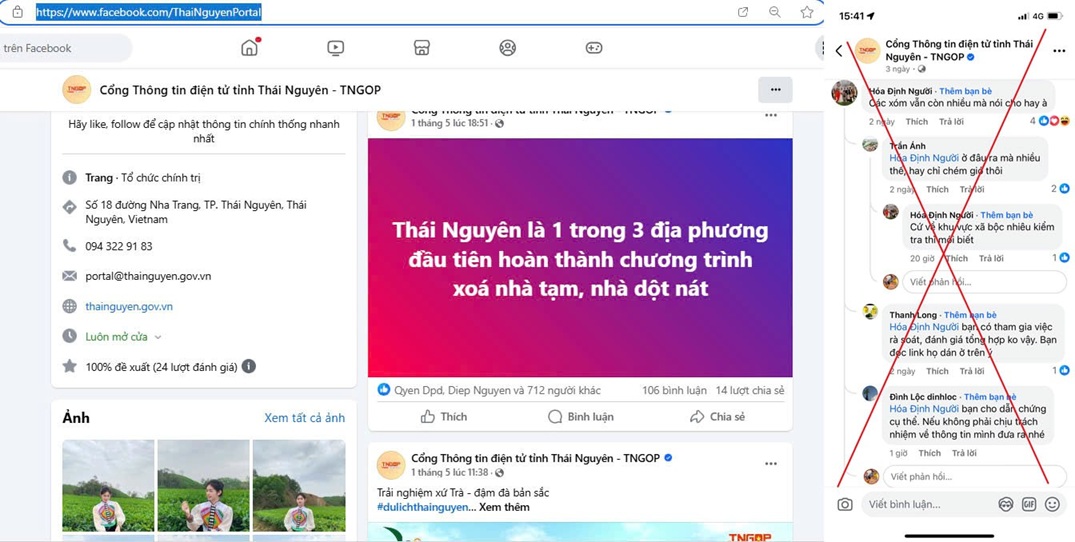Select the Facebook URL in address bar
This screenshot has width=1075, height=542.
click(x=149, y=12)
